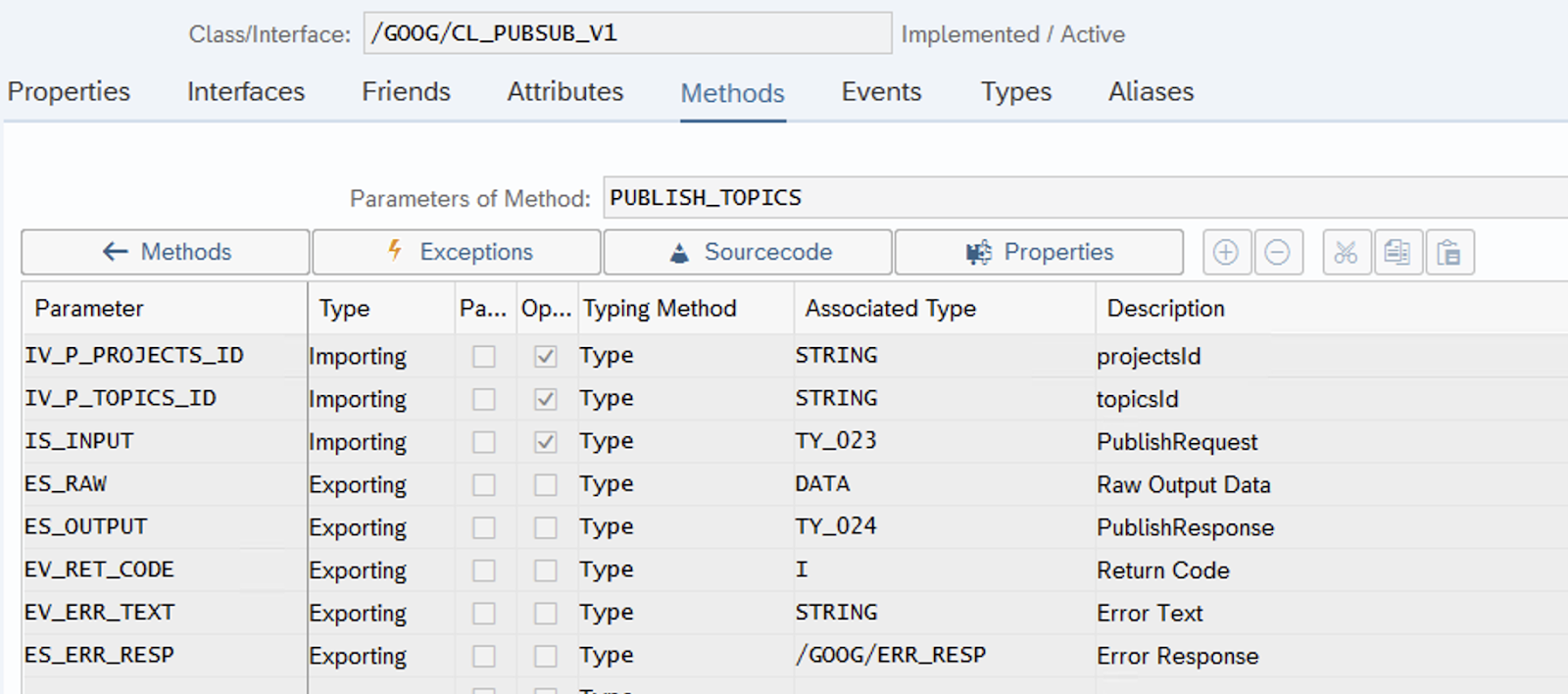This screenshot has width=1568, height=694.
Task: Go back using the Methods arrow button
Action: 166,253
